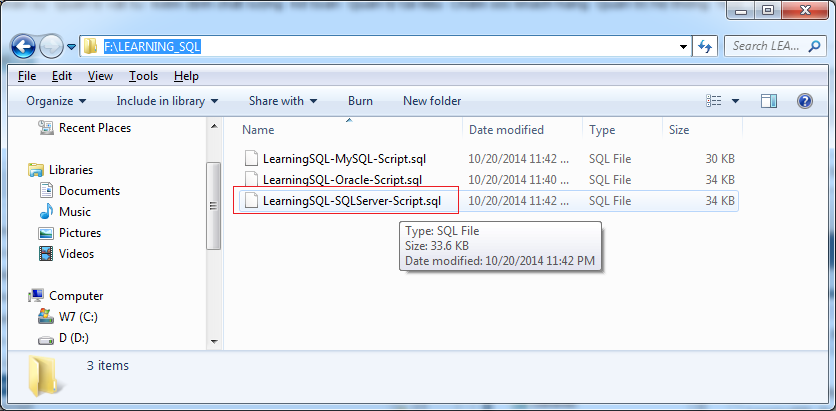Viewport: 836px width, 411px height.
Task: Open the Edit menu
Action: coord(62,76)
